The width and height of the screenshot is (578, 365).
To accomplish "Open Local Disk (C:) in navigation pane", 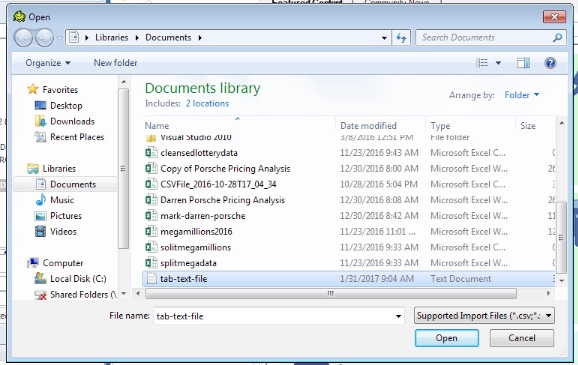I will click(x=78, y=279).
